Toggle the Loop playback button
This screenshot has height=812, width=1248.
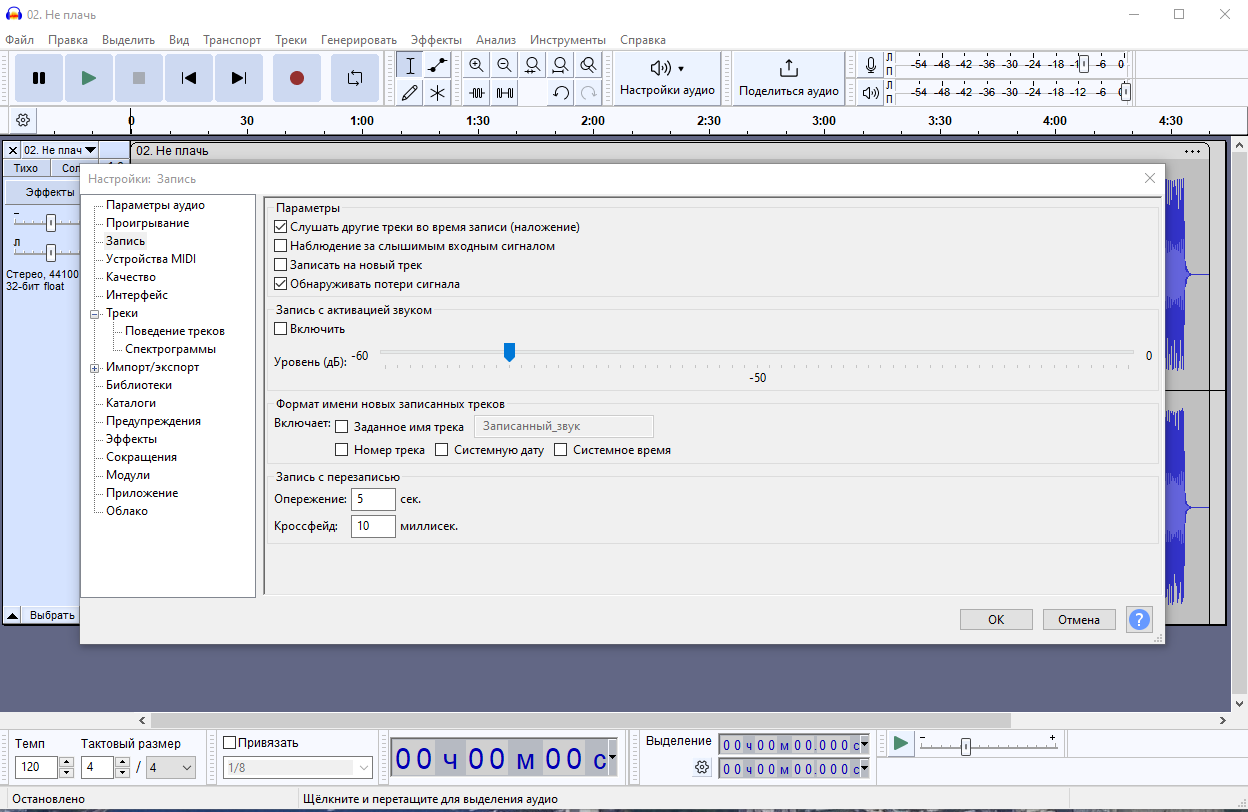pos(355,78)
